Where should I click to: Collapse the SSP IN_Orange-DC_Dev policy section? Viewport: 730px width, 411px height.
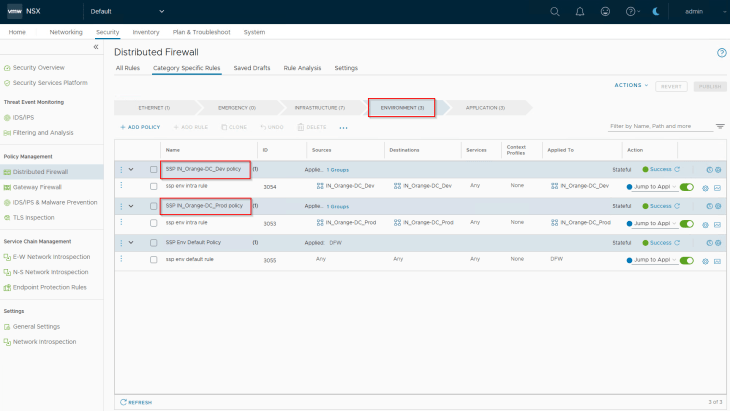(x=131, y=169)
